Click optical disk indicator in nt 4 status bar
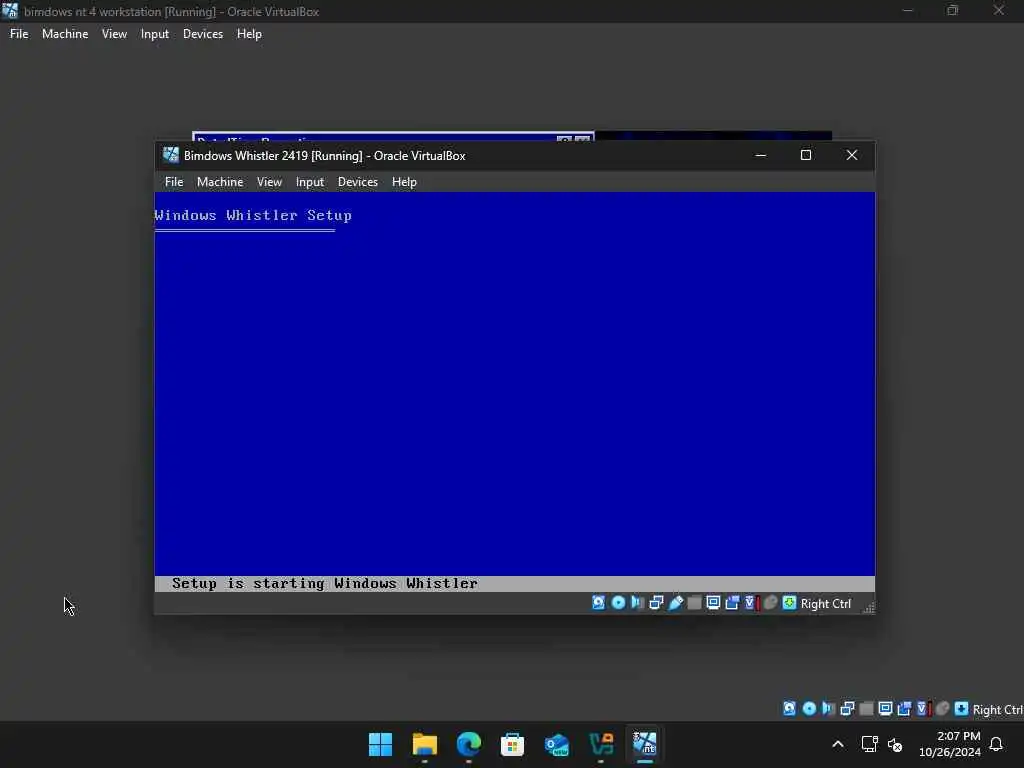 pyautogui.click(x=809, y=709)
